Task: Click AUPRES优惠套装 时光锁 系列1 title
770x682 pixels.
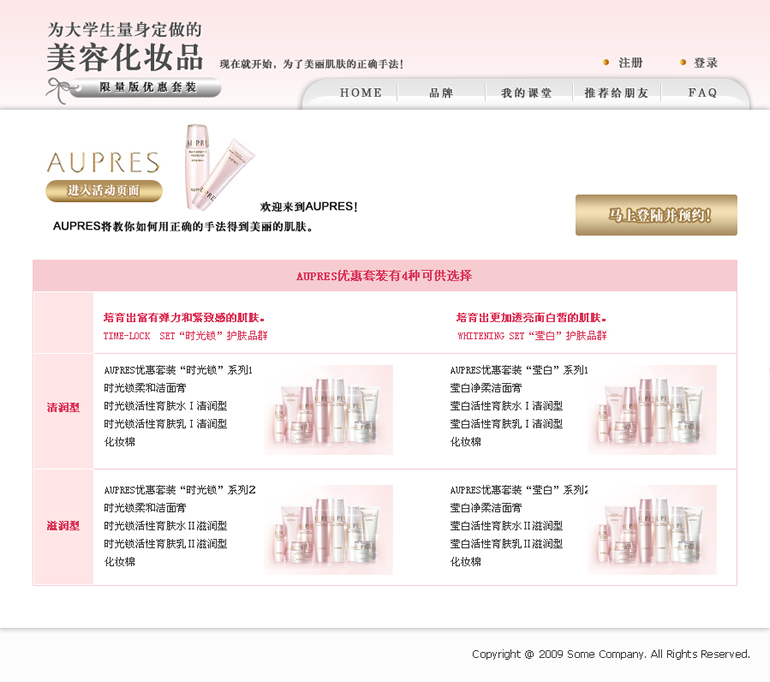Action: click(x=178, y=370)
